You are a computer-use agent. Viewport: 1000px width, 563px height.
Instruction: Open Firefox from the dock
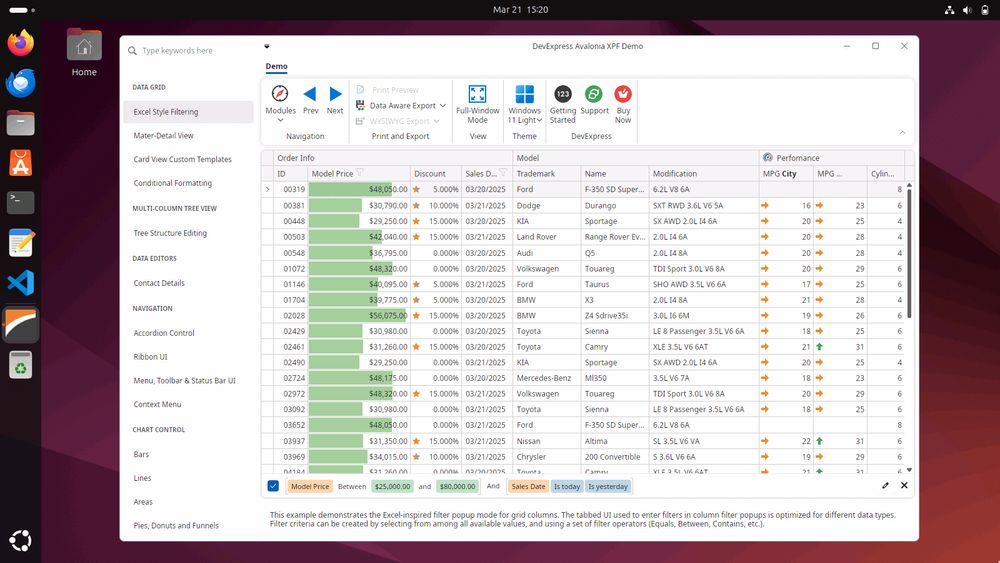(20, 43)
